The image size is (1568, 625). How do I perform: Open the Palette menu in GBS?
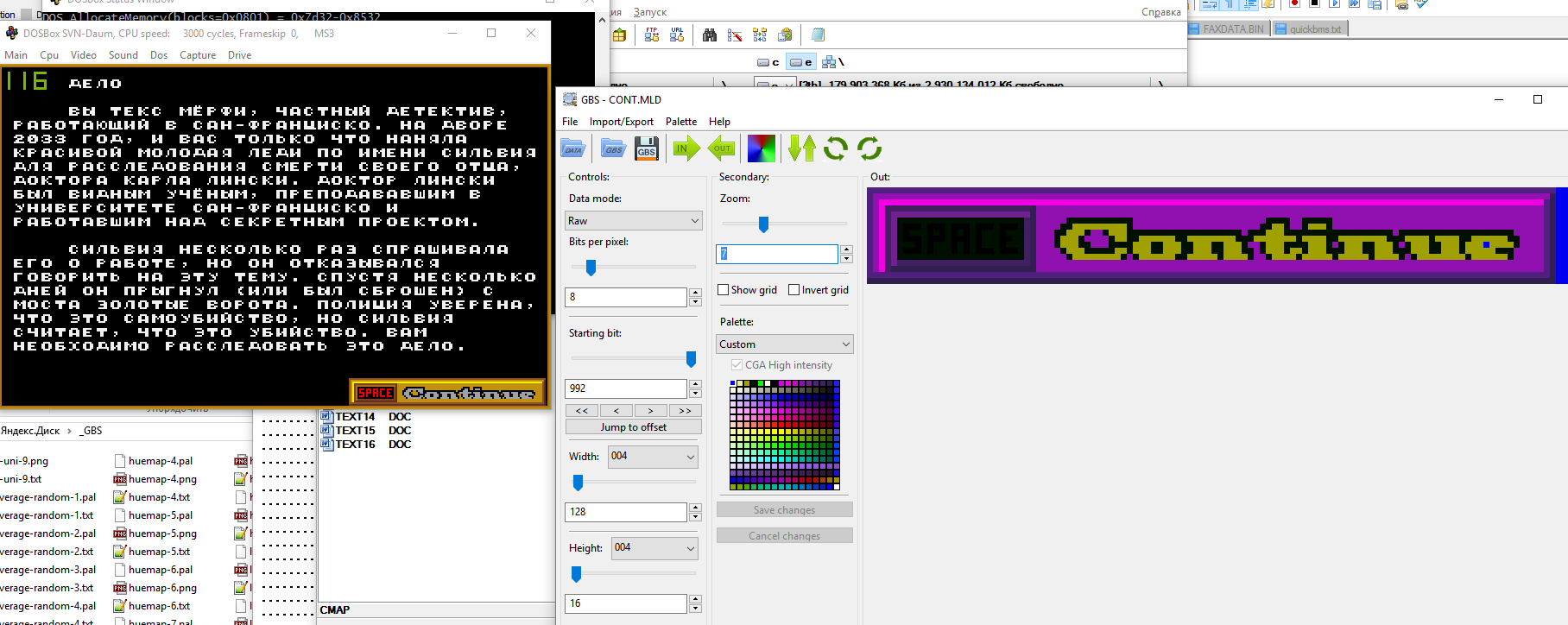coord(680,122)
